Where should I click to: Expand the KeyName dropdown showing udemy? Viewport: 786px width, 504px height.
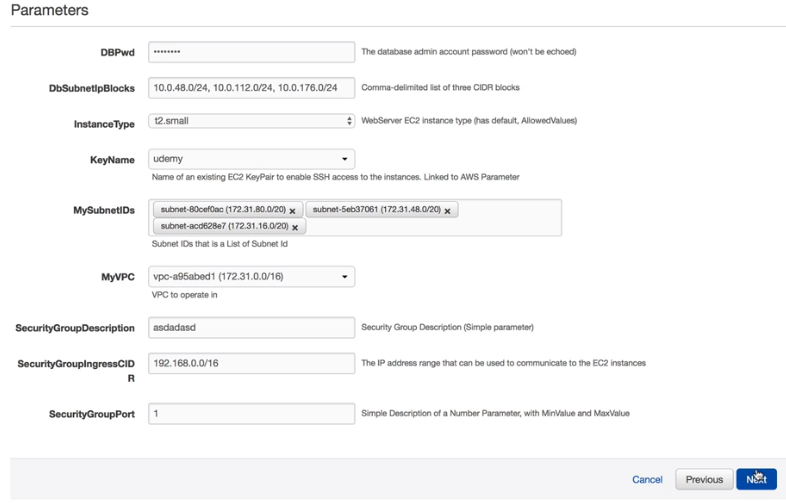click(251, 159)
